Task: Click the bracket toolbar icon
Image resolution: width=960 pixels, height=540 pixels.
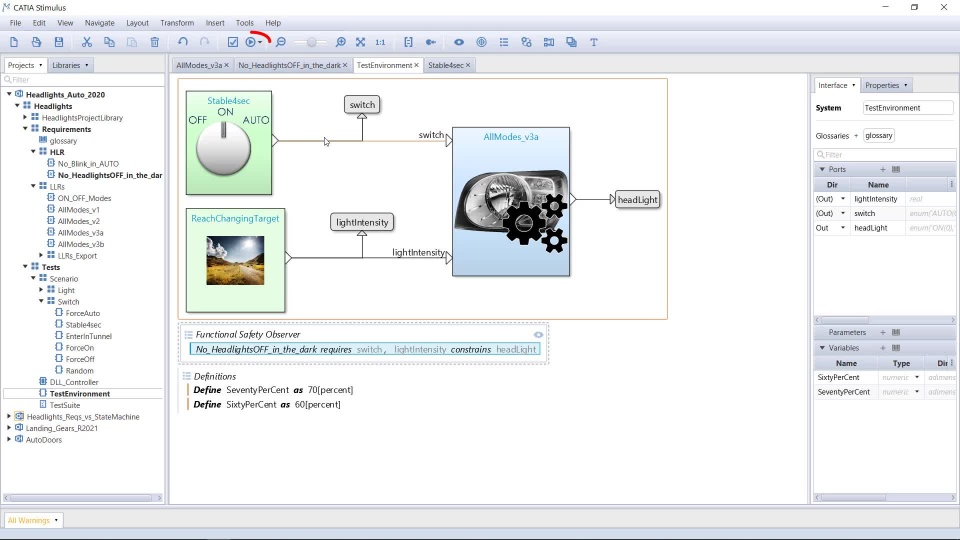Action: pos(408,42)
